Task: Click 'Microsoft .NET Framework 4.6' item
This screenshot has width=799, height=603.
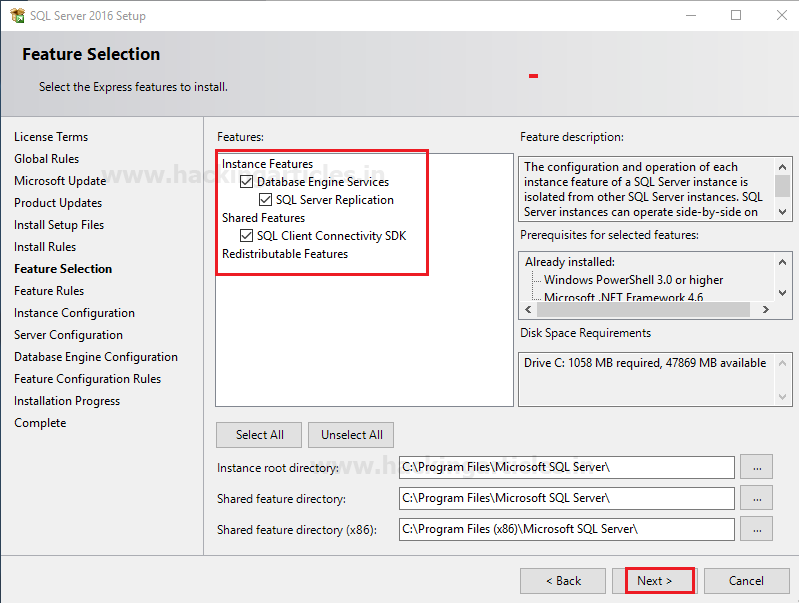Action: [x=623, y=297]
